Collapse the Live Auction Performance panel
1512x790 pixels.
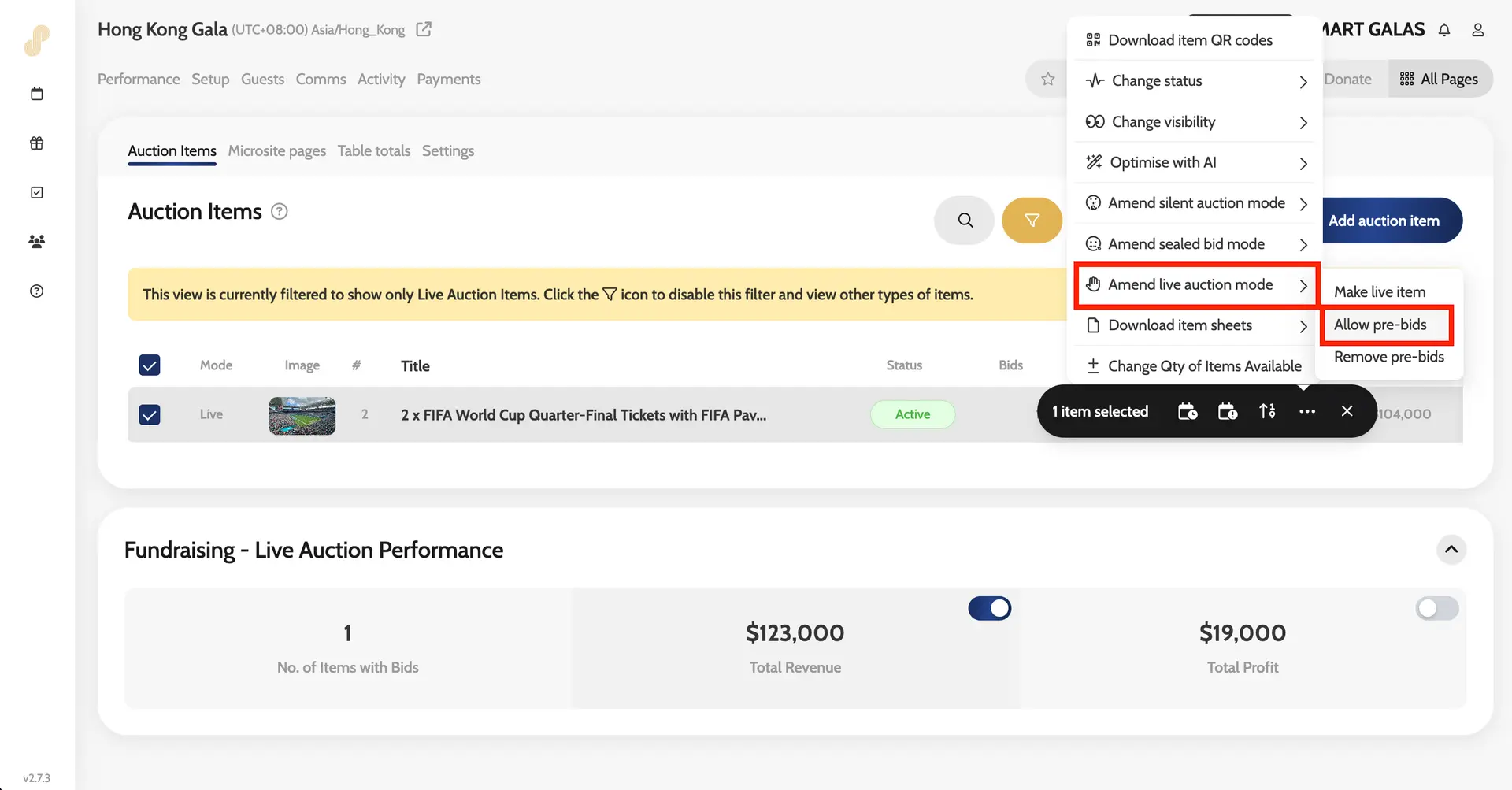click(1451, 549)
